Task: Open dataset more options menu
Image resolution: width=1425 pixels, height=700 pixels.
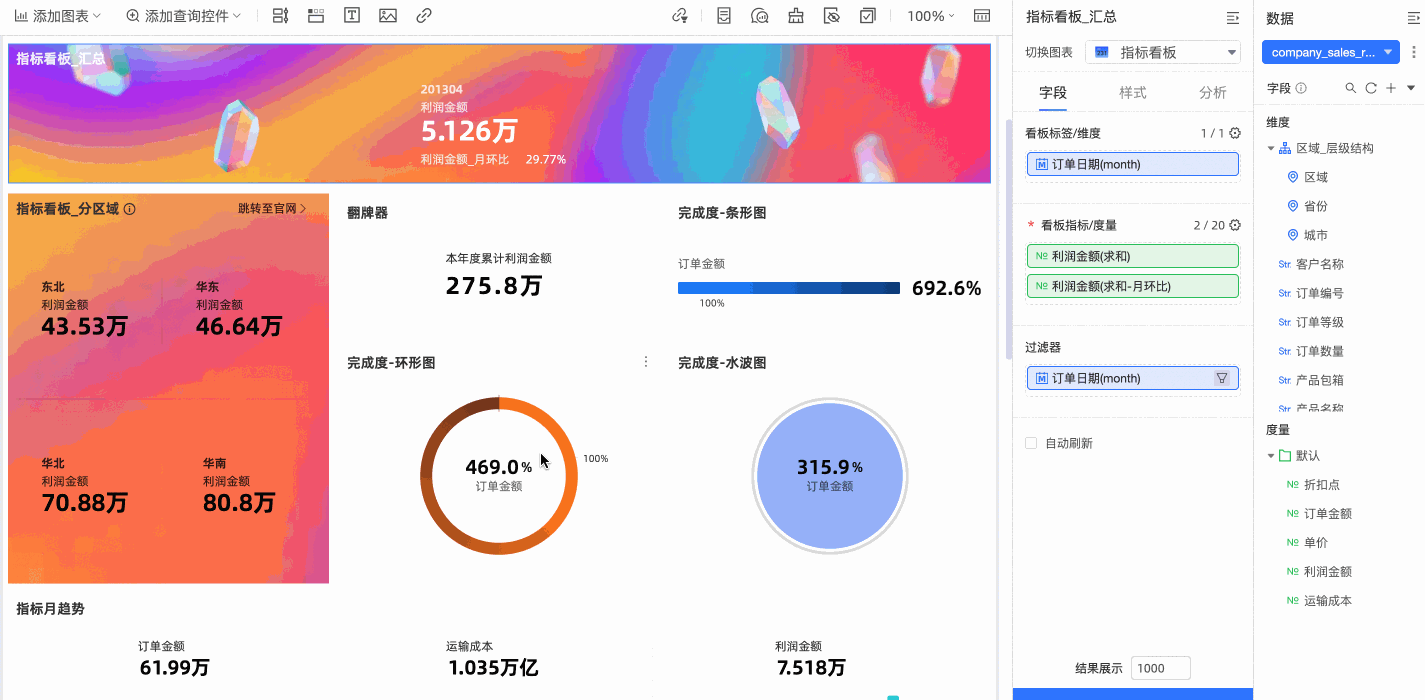Action: [x=1413, y=52]
